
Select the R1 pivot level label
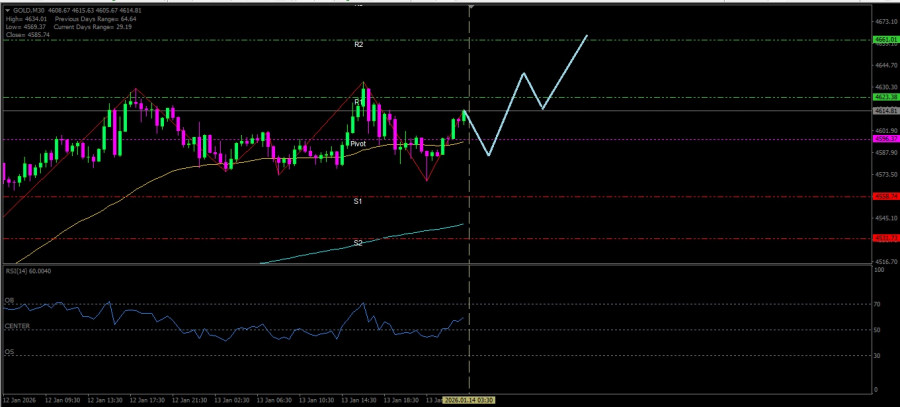(x=357, y=102)
